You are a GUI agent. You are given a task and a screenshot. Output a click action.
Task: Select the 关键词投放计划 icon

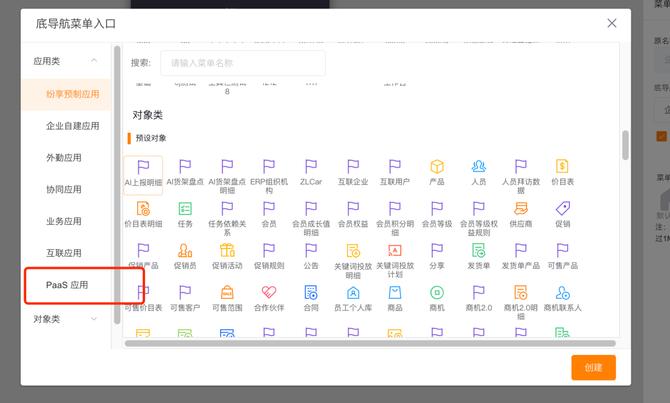pos(394,251)
